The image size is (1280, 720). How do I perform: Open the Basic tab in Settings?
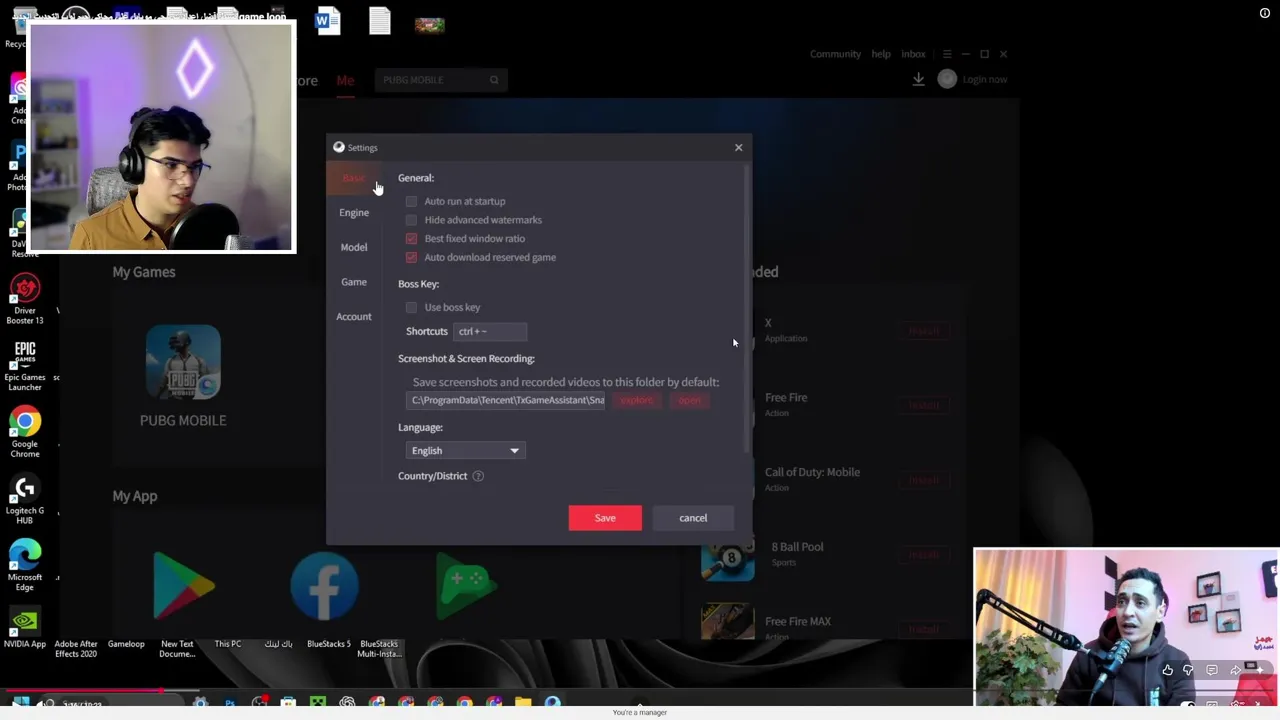coord(353,178)
